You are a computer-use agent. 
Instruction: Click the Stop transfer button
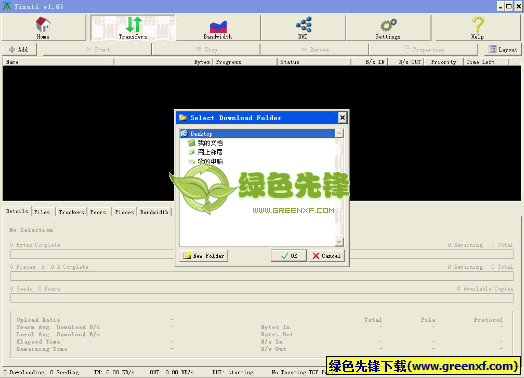[x=206, y=49]
